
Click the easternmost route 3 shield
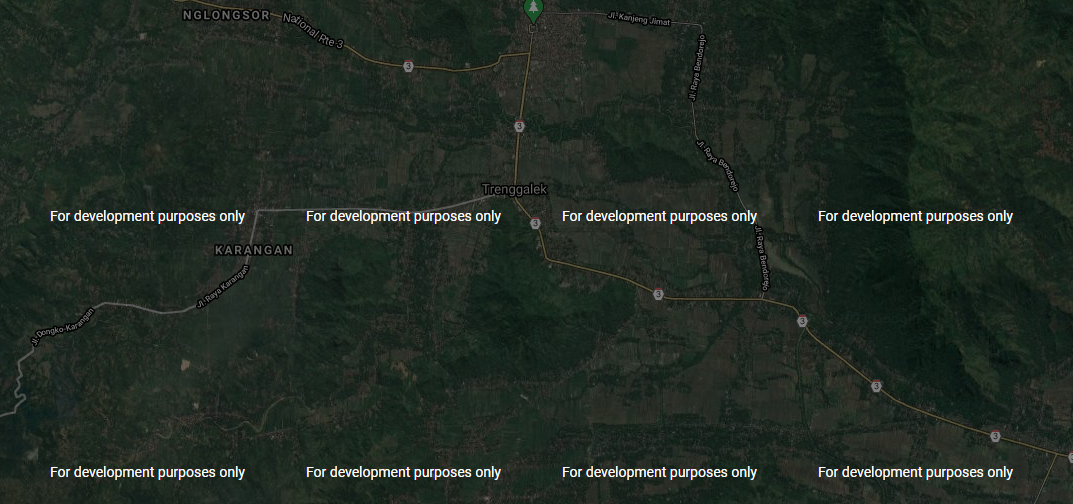[995, 436]
